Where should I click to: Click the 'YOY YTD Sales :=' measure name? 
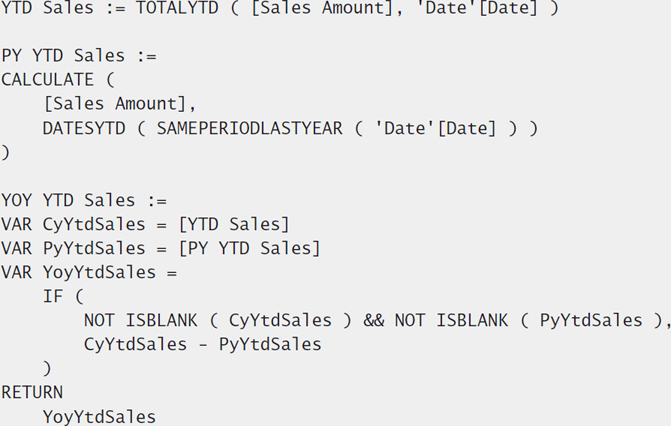[84, 200]
